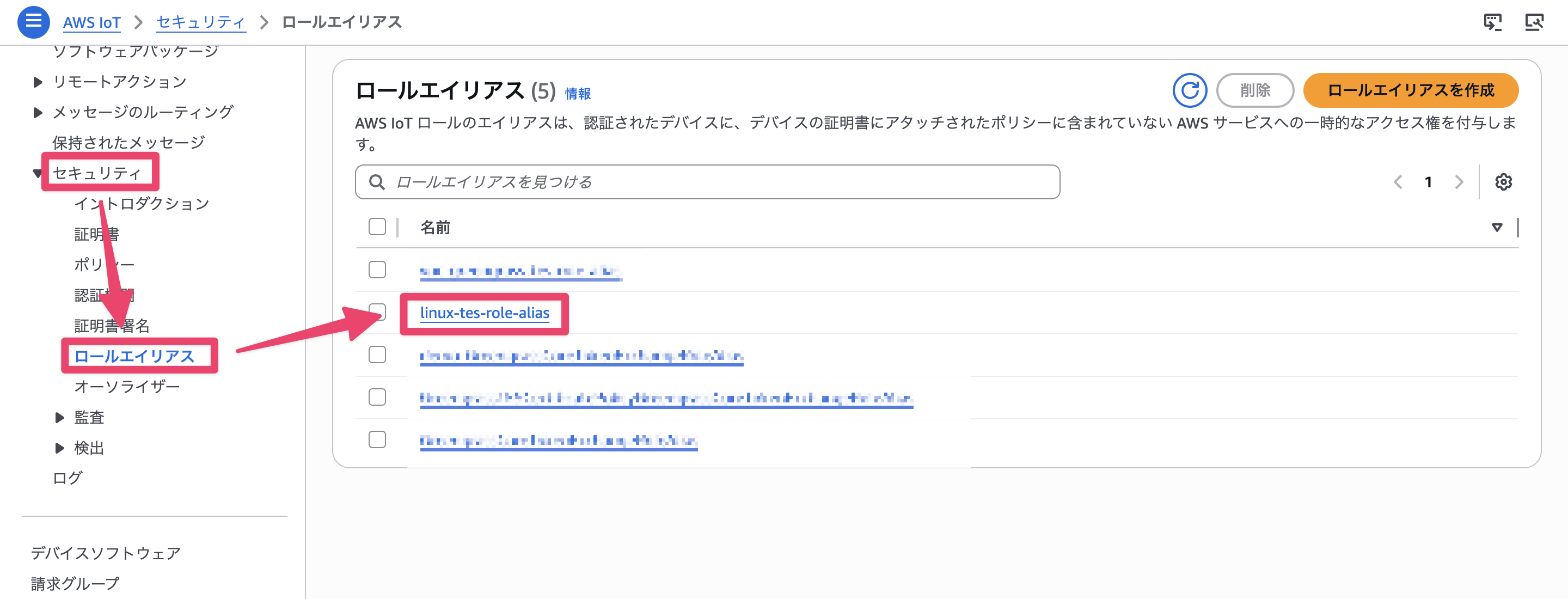
Task: Expand リモートアクション tree section
Action: (x=38, y=82)
